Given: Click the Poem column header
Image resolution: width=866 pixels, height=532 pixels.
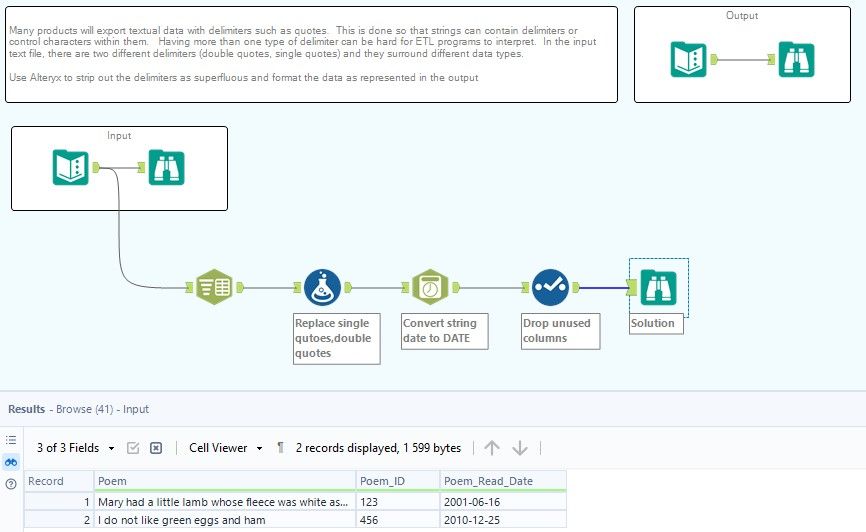Looking at the screenshot, I should [x=225, y=481].
